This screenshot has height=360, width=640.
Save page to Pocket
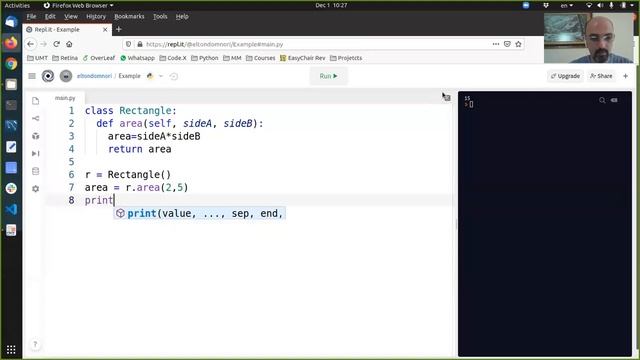point(507,44)
